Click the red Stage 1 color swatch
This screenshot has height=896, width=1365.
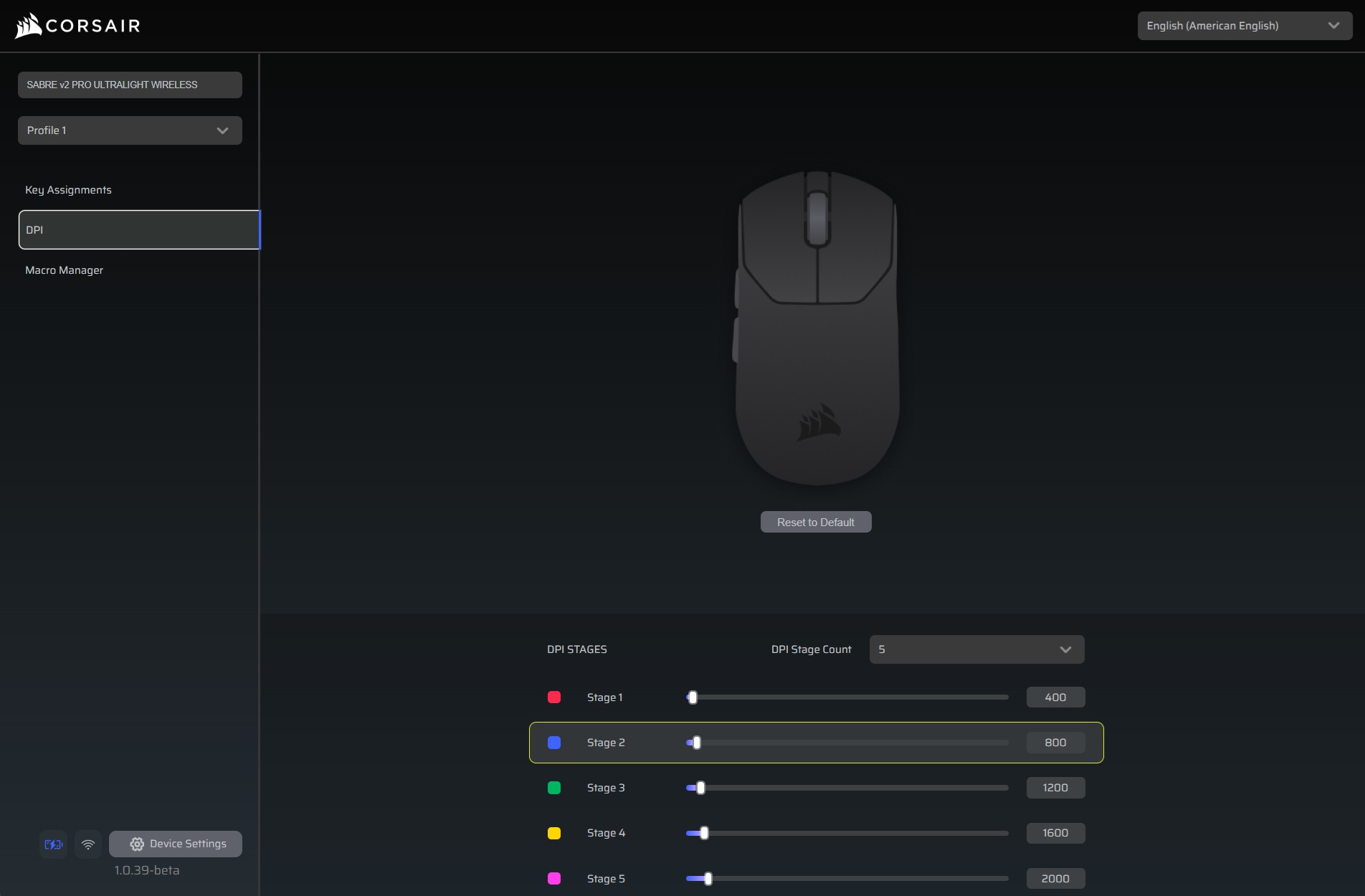click(554, 697)
